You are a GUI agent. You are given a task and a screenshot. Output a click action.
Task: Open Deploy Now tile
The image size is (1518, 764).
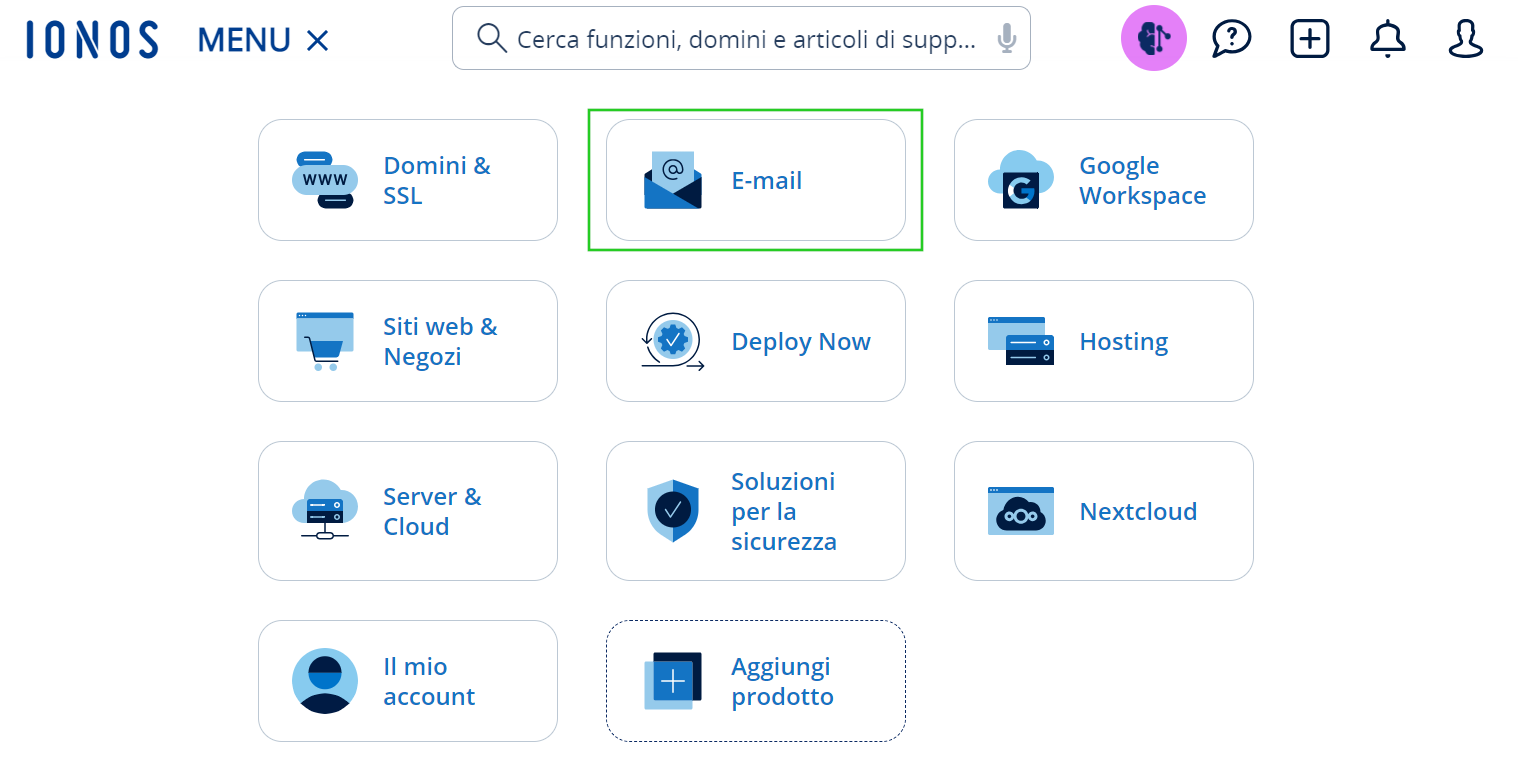(x=756, y=341)
